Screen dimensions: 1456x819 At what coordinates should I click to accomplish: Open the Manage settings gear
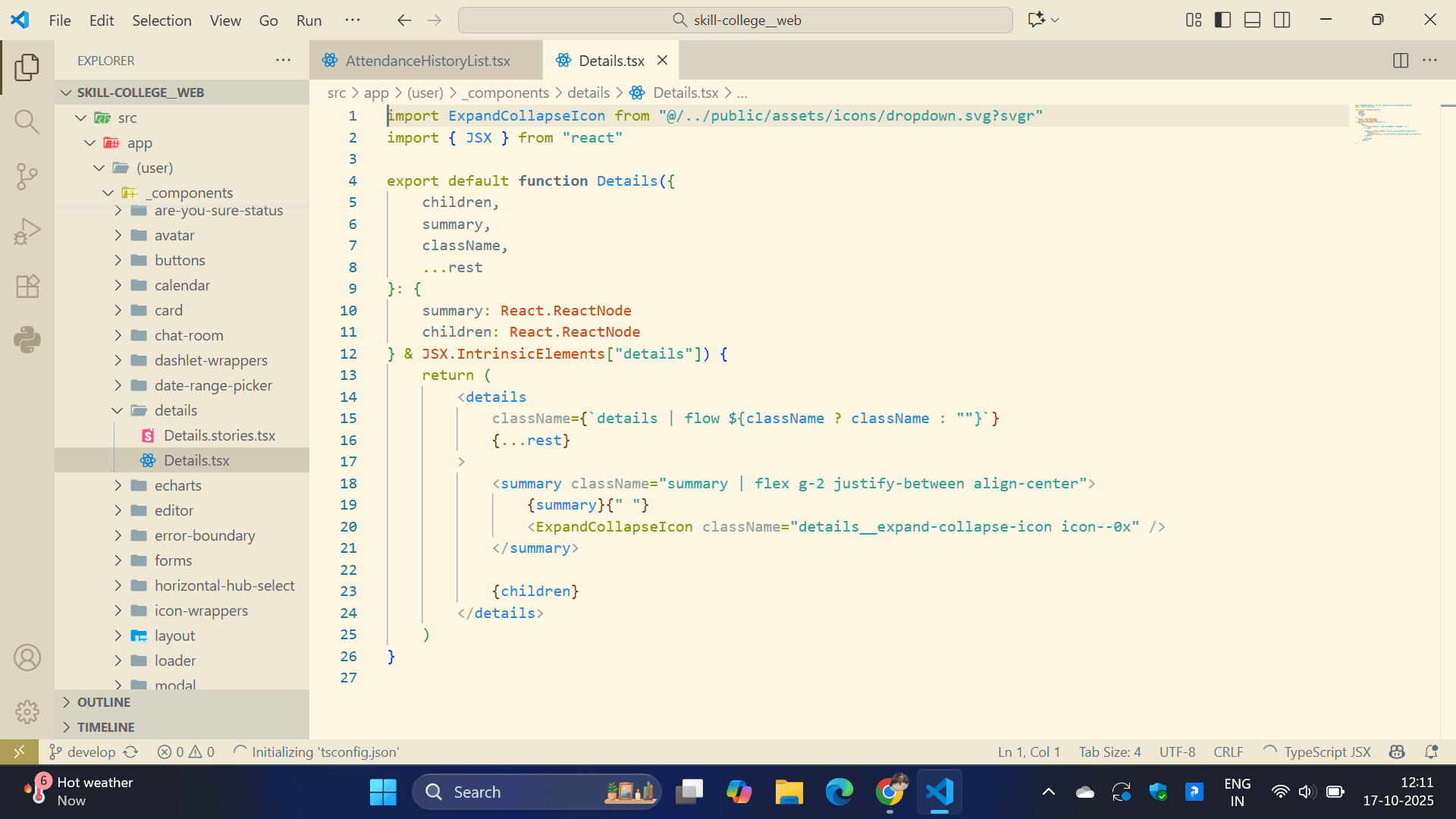tap(27, 711)
